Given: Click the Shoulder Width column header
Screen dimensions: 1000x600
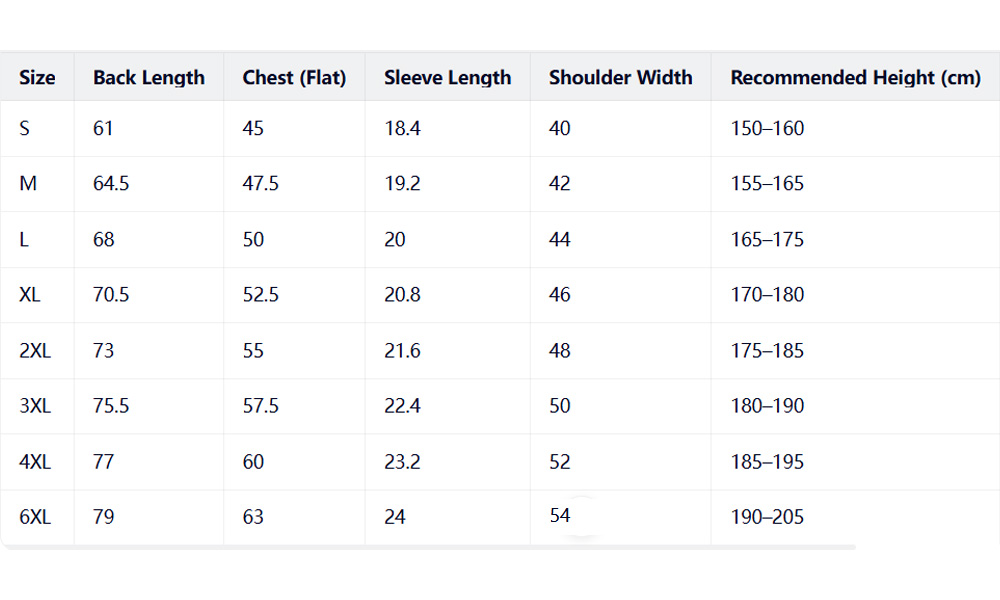Looking at the screenshot, I should point(620,78).
